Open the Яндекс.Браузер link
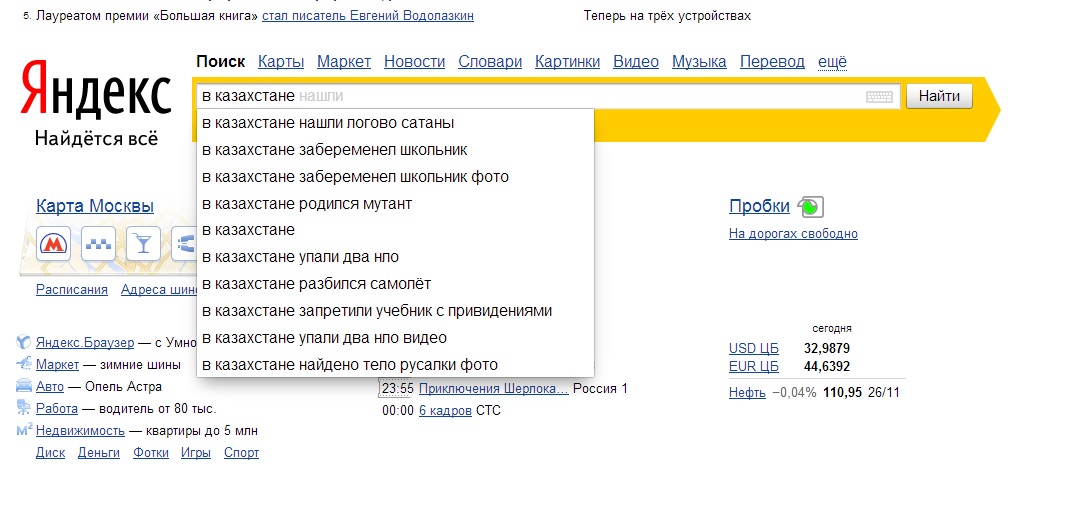This screenshot has height=514, width=1088. 85,343
